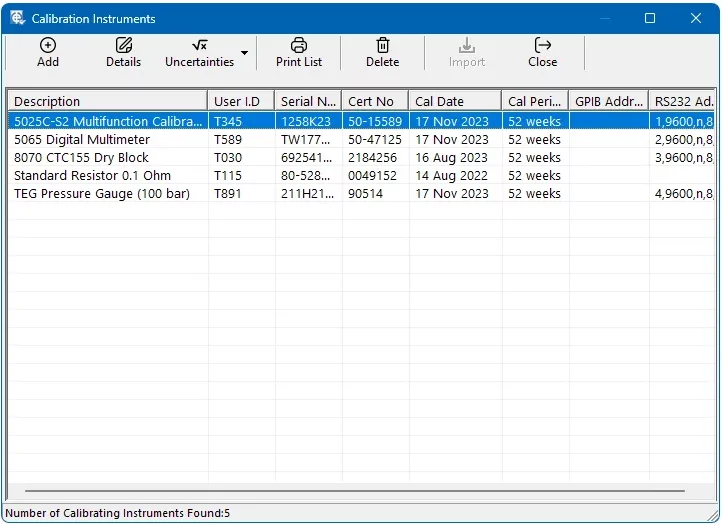Sort by the Description column header
722x525 pixels.
point(107,101)
